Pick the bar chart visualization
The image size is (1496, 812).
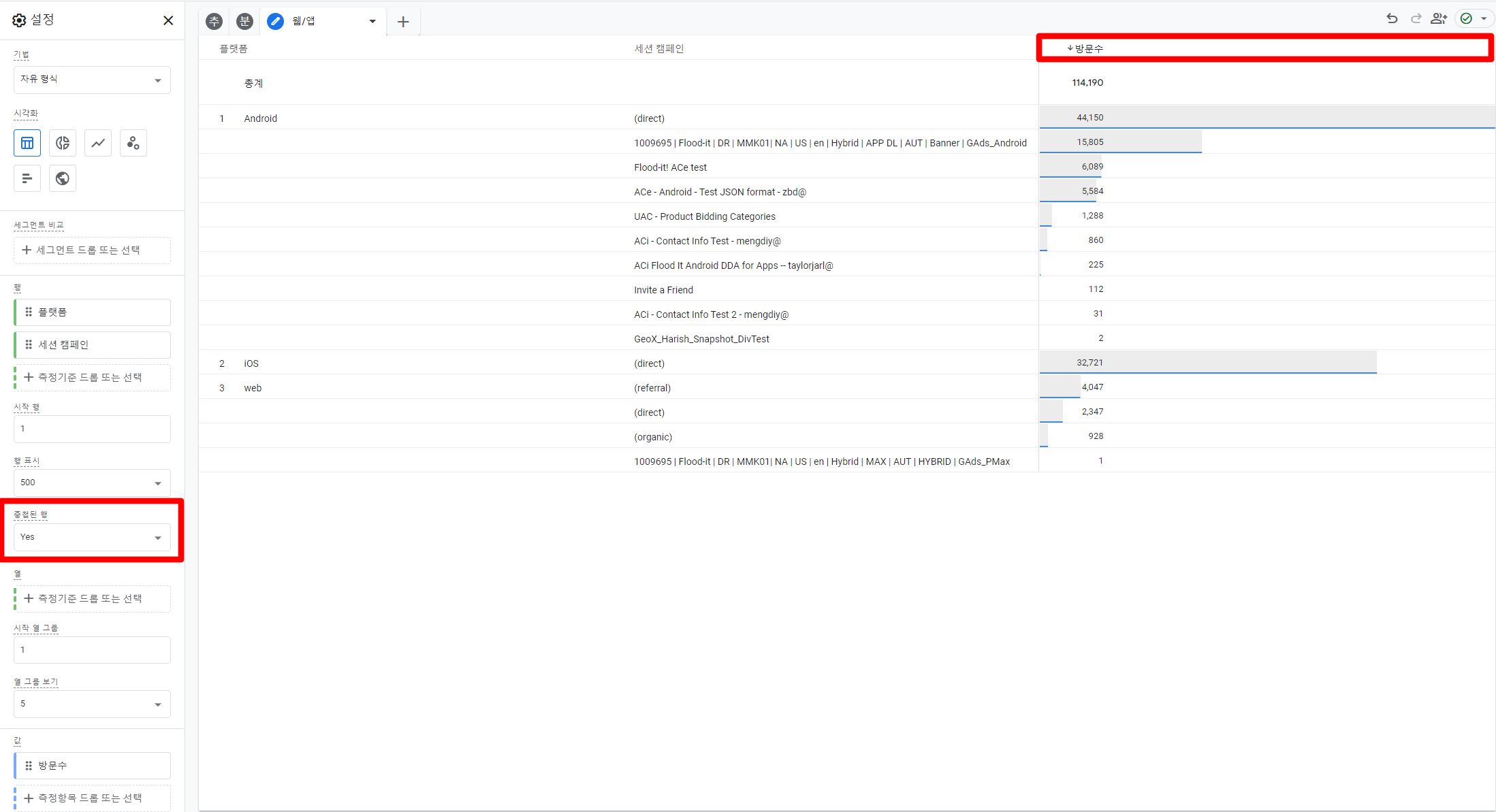[27, 178]
